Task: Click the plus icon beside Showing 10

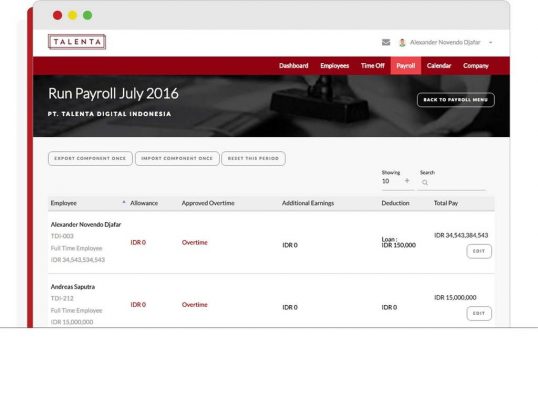Action: [407, 180]
